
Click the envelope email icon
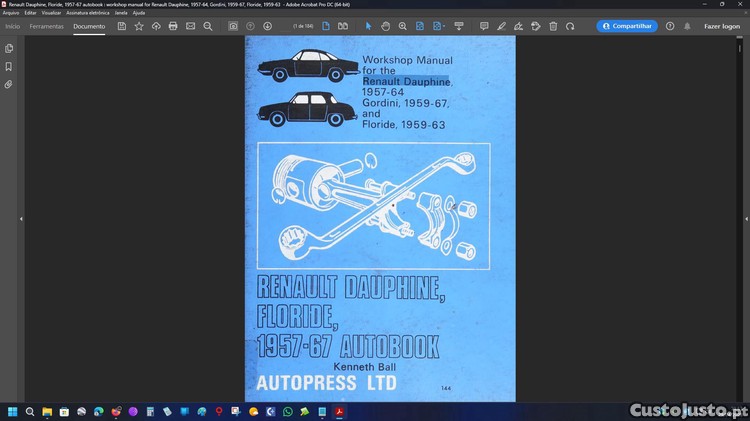[x=190, y=26]
